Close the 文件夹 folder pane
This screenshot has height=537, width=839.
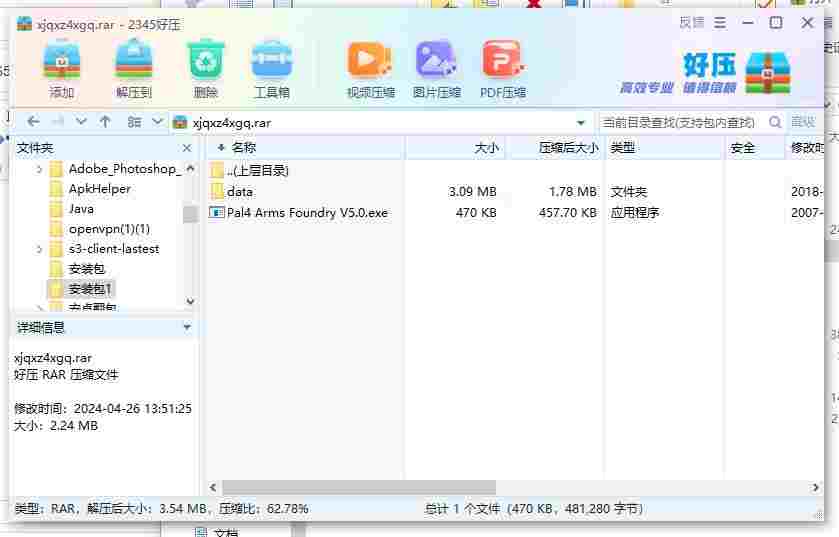coord(187,148)
